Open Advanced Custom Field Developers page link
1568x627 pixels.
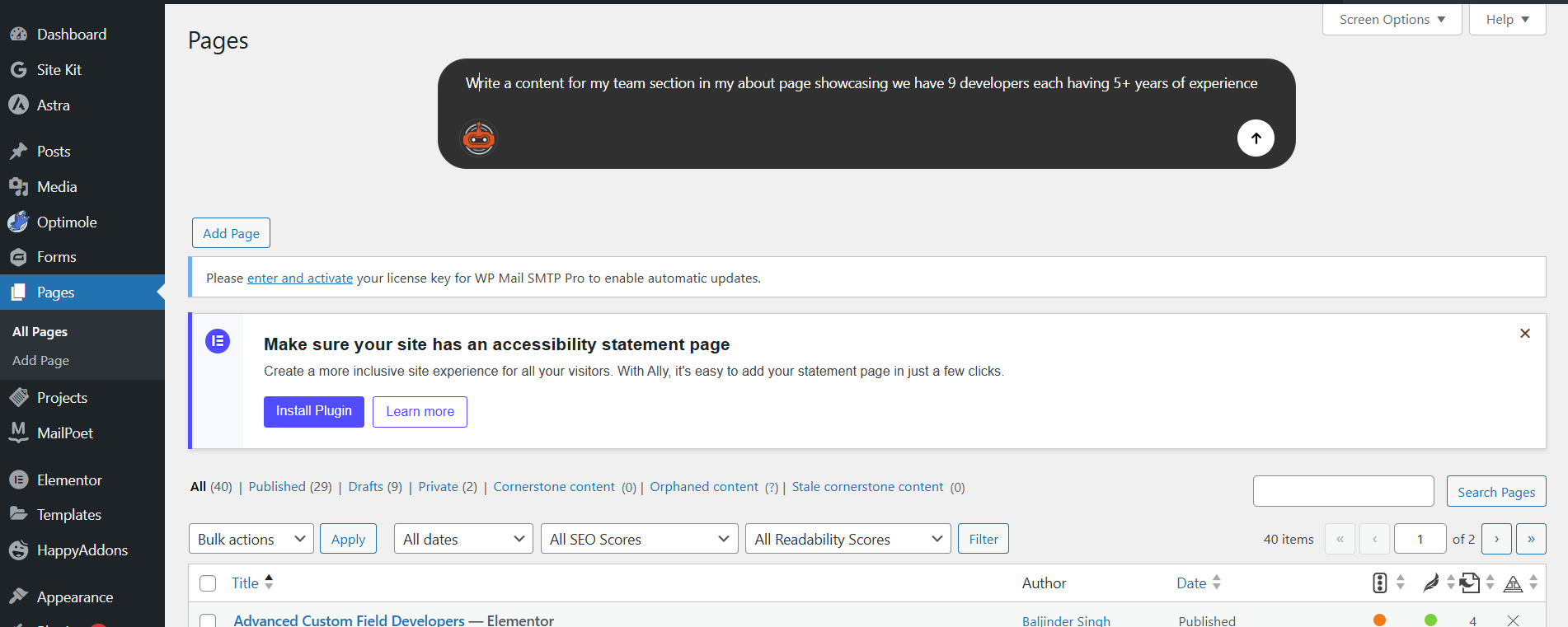(x=350, y=620)
